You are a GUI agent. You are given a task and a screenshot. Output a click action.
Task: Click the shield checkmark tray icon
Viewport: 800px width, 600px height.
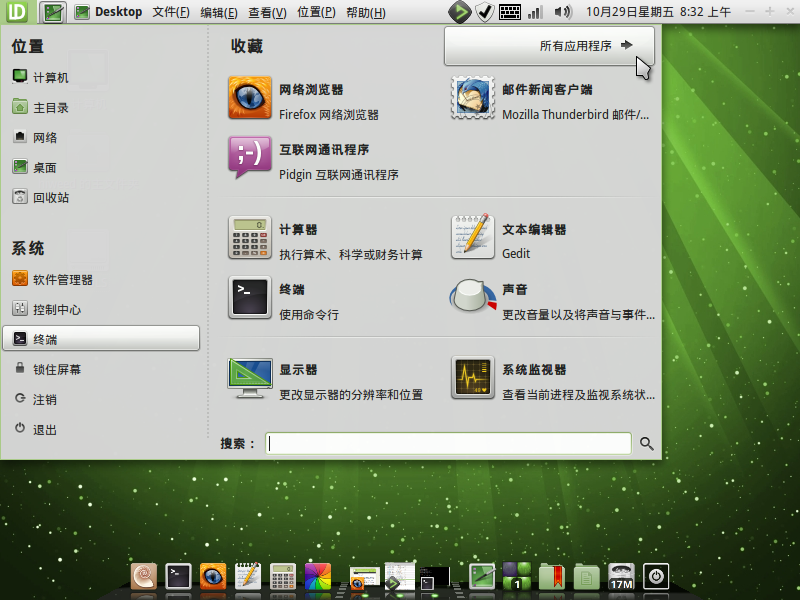point(484,12)
